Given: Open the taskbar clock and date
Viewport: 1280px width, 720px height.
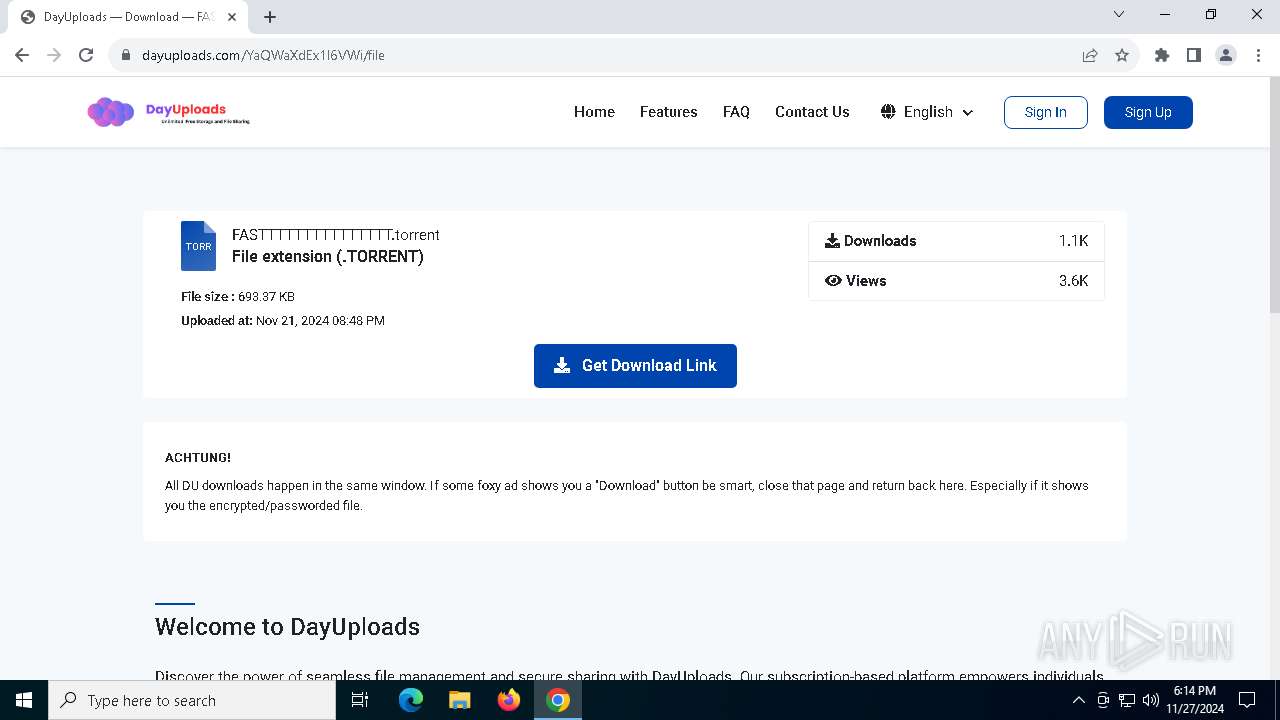Looking at the screenshot, I should tap(1195, 700).
